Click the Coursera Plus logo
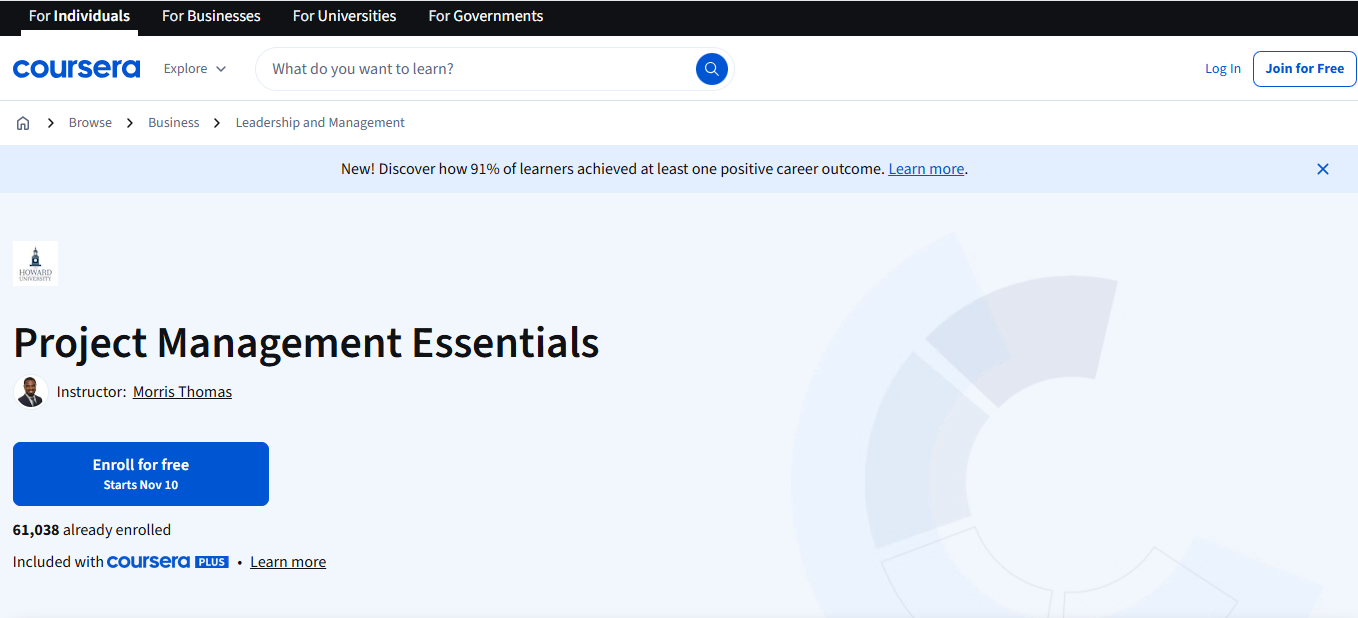This screenshot has width=1358, height=618. point(167,561)
